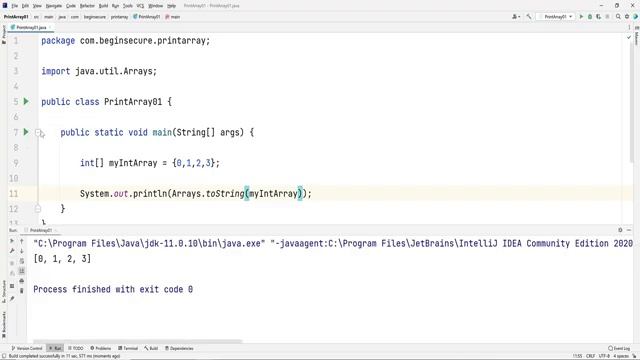Image resolution: width=640 pixels, height=360 pixels.
Task: Click line 11 with Arrays.toString call
Action: point(196,193)
